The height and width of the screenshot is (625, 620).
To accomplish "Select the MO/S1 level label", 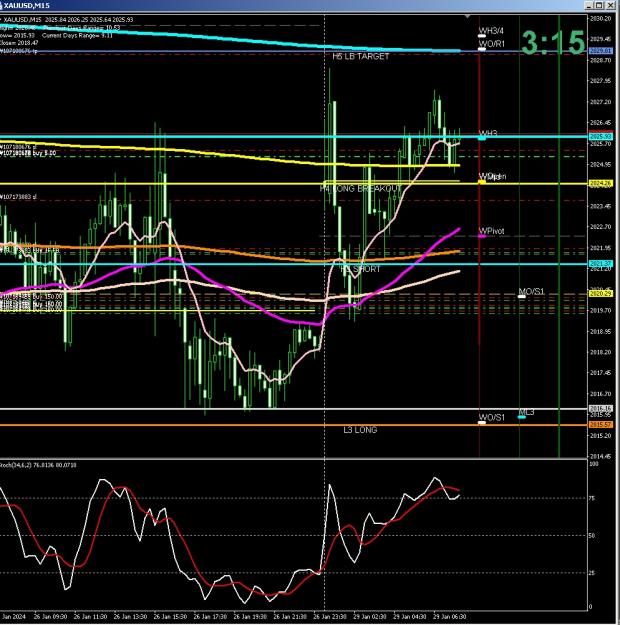I will [x=531, y=291].
